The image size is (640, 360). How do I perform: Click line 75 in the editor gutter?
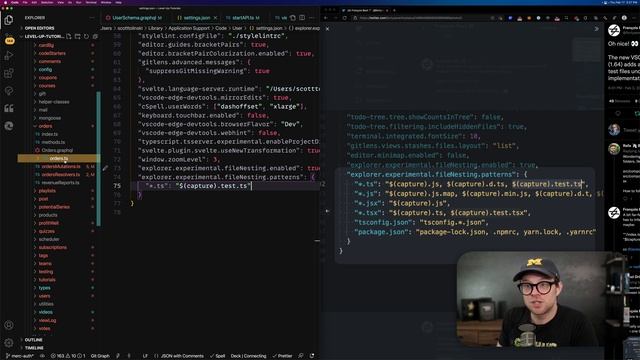117,186
